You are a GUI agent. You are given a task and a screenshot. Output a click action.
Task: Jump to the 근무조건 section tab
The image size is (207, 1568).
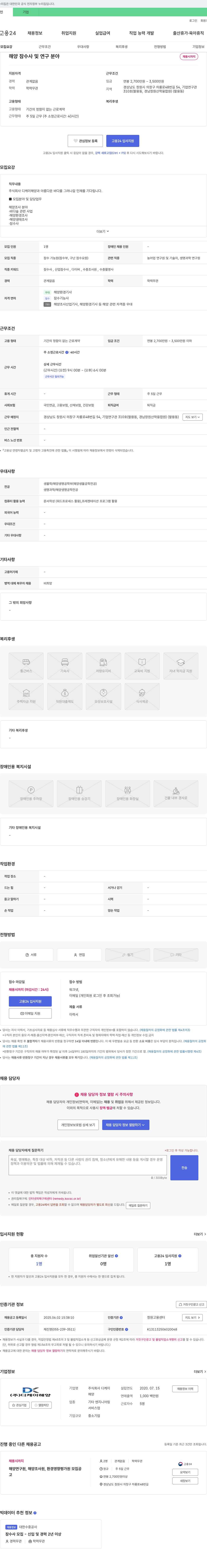point(45,47)
